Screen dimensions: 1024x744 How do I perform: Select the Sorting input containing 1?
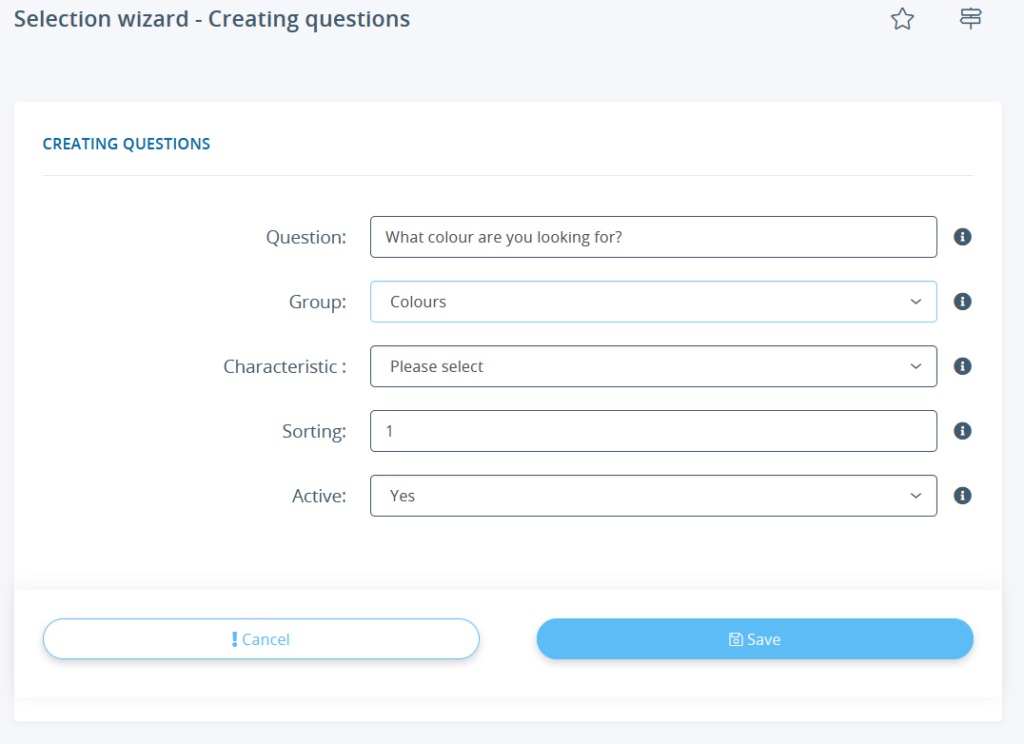click(653, 430)
